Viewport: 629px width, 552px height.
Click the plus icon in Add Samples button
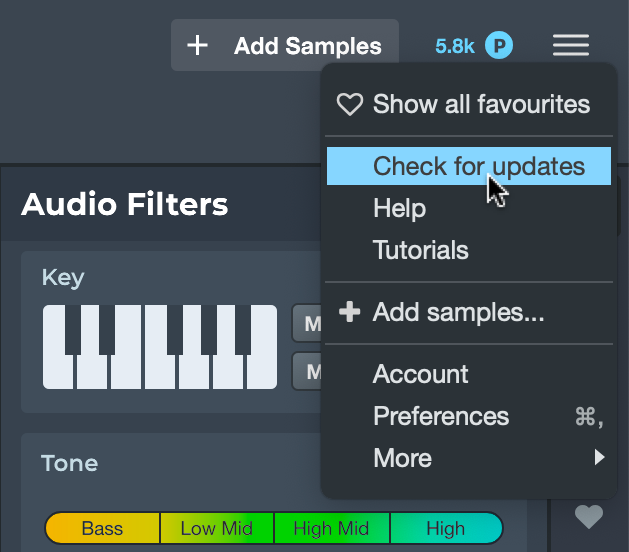198,46
